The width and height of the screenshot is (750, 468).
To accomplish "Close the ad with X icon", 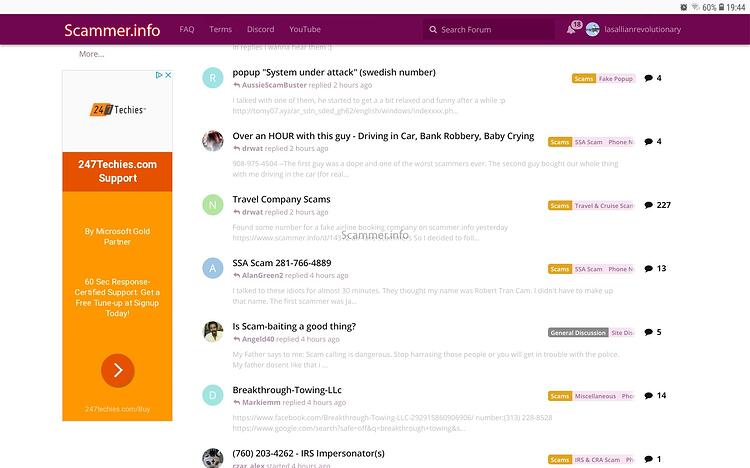I will pyautogui.click(x=168, y=75).
